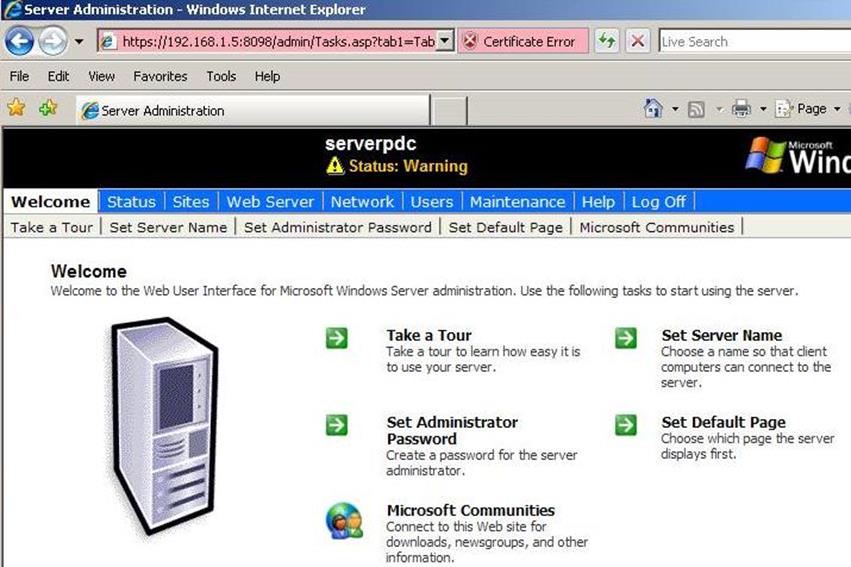The height and width of the screenshot is (567, 851).
Task: Click the browser Back arrow button
Action: coord(20,41)
